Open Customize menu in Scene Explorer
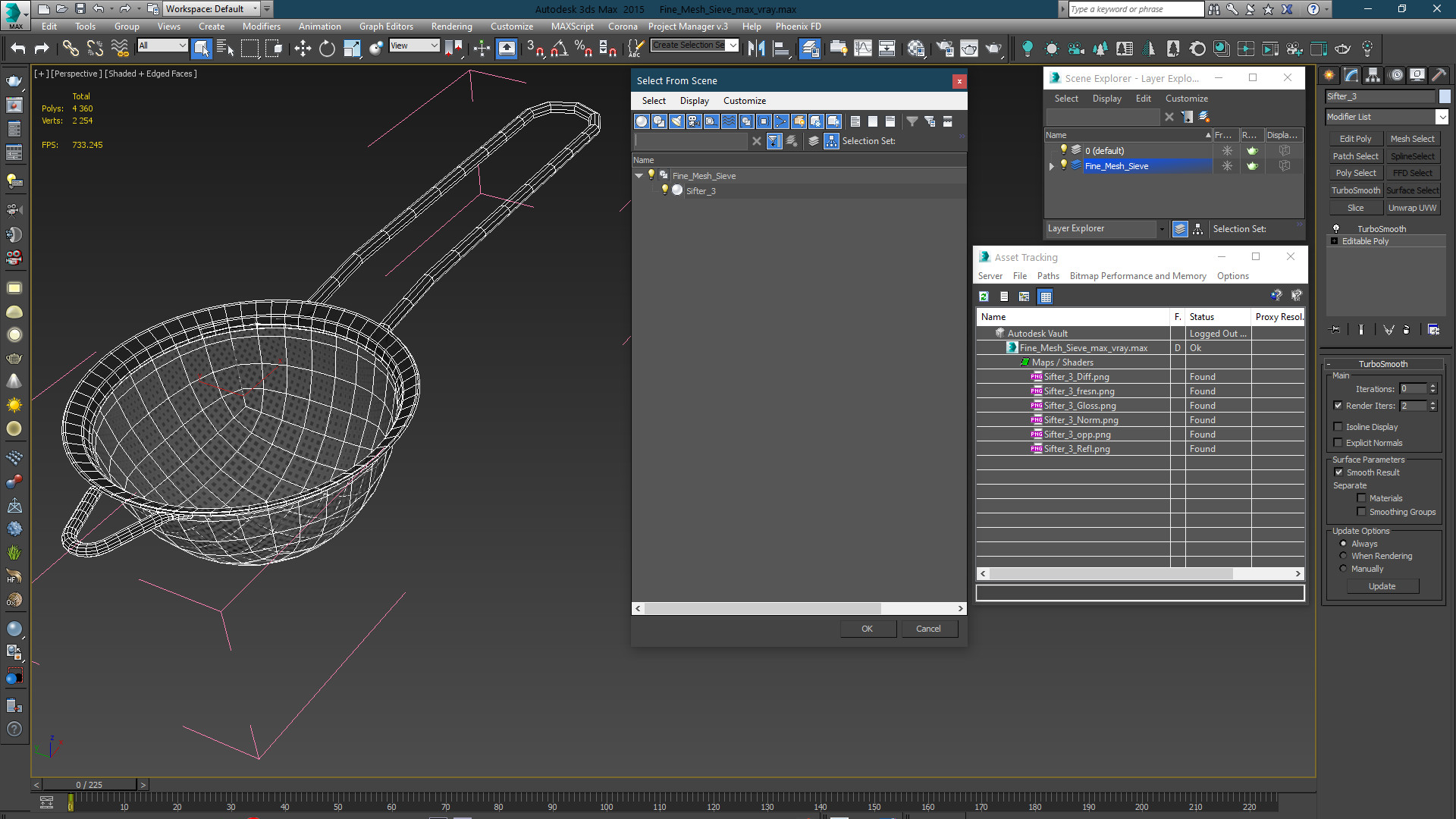 pos(1186,99)
